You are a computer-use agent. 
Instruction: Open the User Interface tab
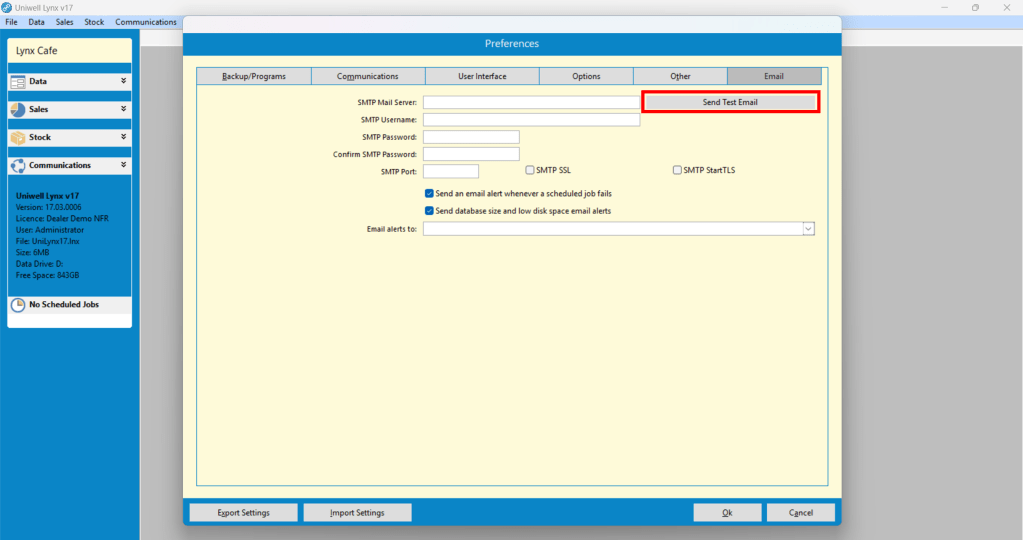pyautogui.click(x=482, y=76)
